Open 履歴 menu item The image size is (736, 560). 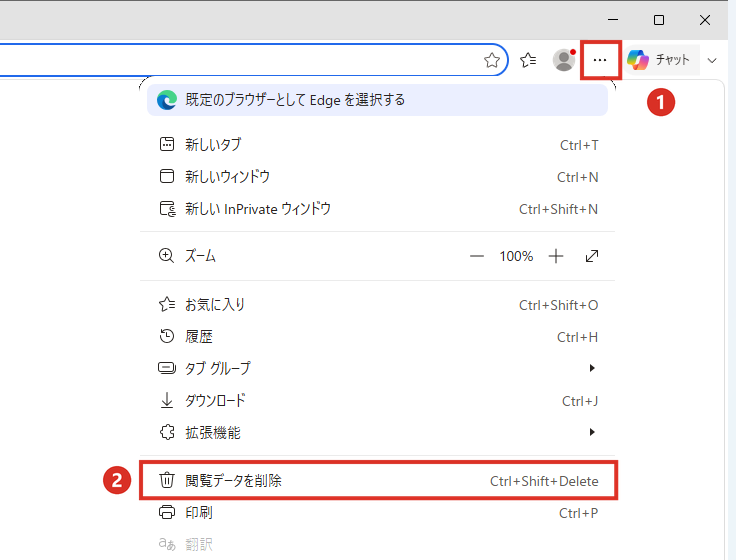click(x=377, y=337)
